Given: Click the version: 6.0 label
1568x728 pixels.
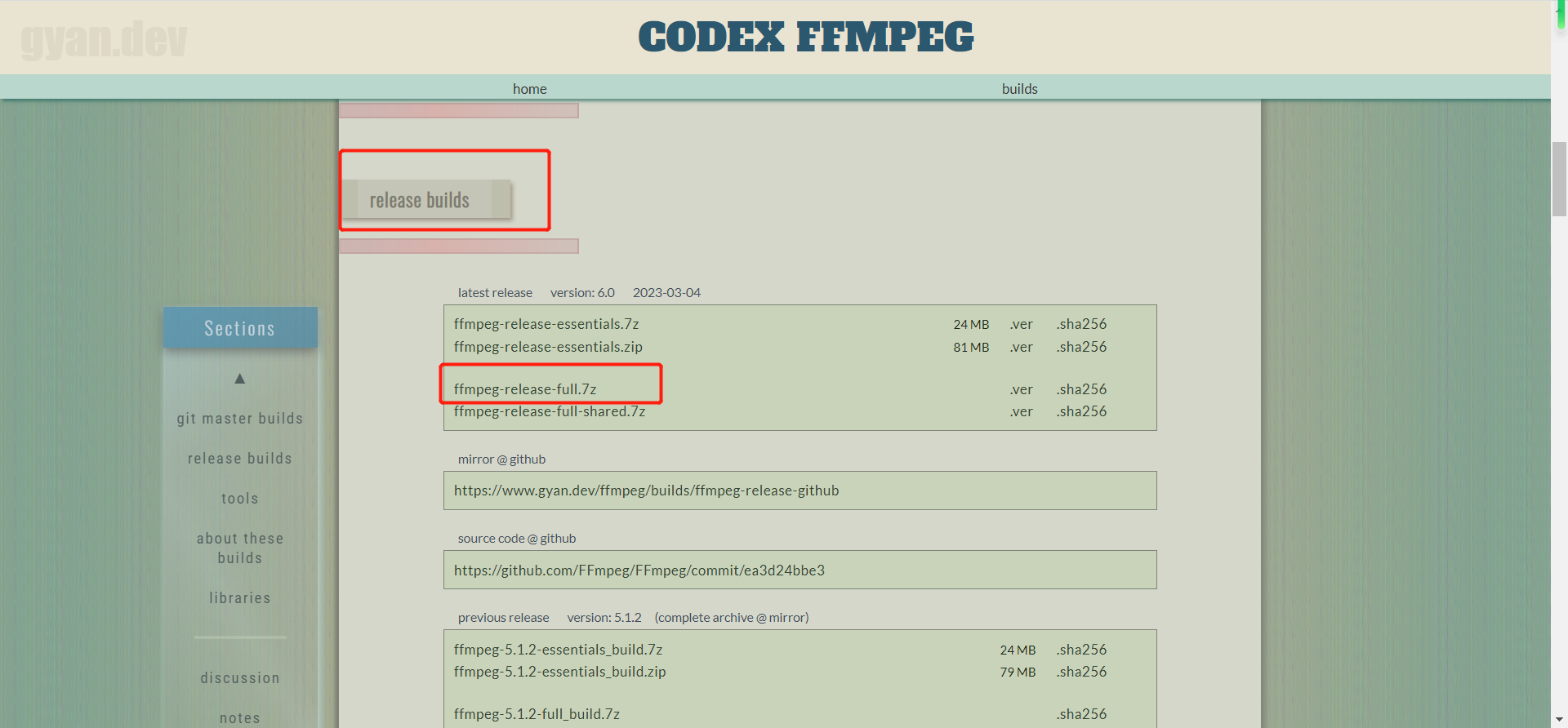Looking at the screenshot, I should (582, 293).
